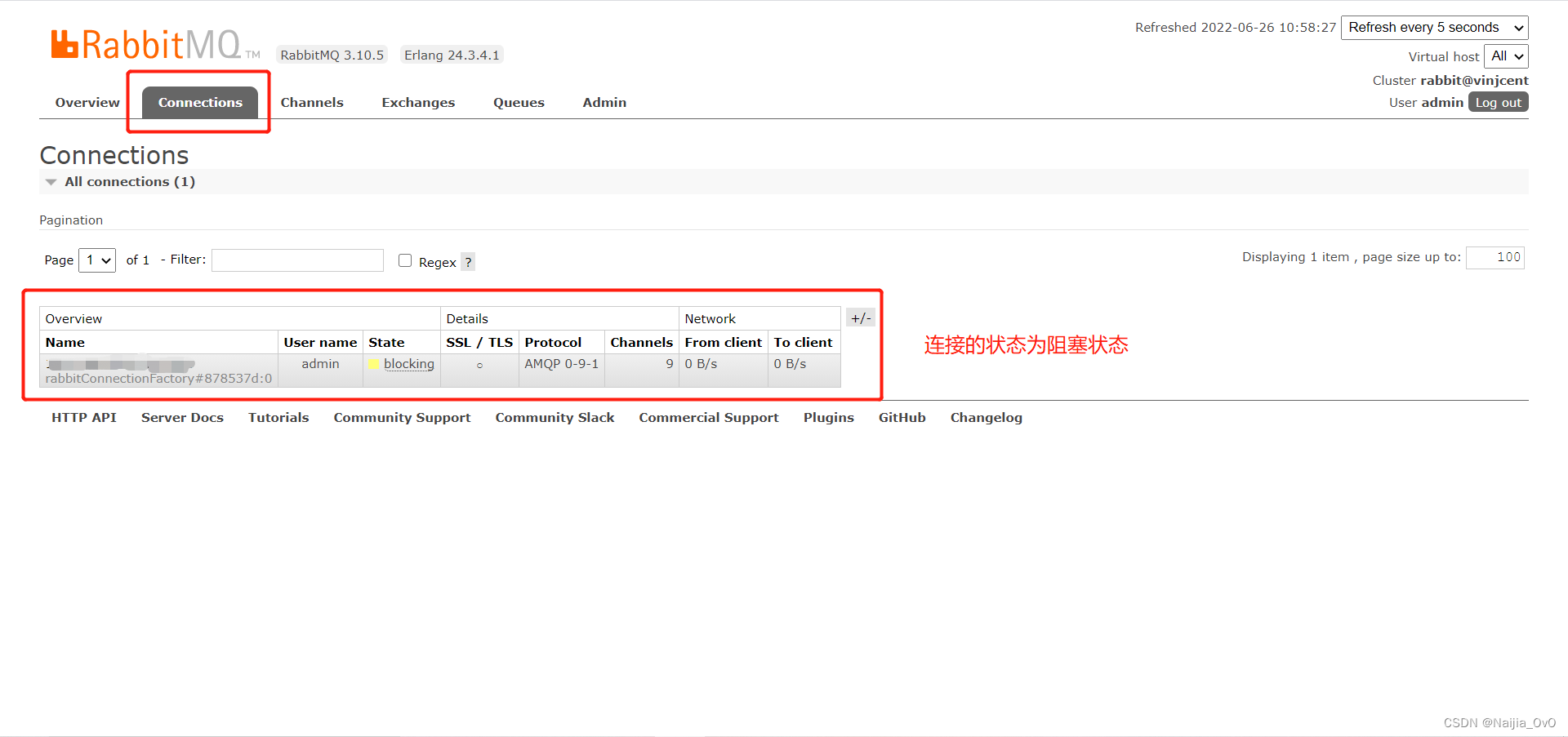Sort by SSL / TLS column

point(479,343)
